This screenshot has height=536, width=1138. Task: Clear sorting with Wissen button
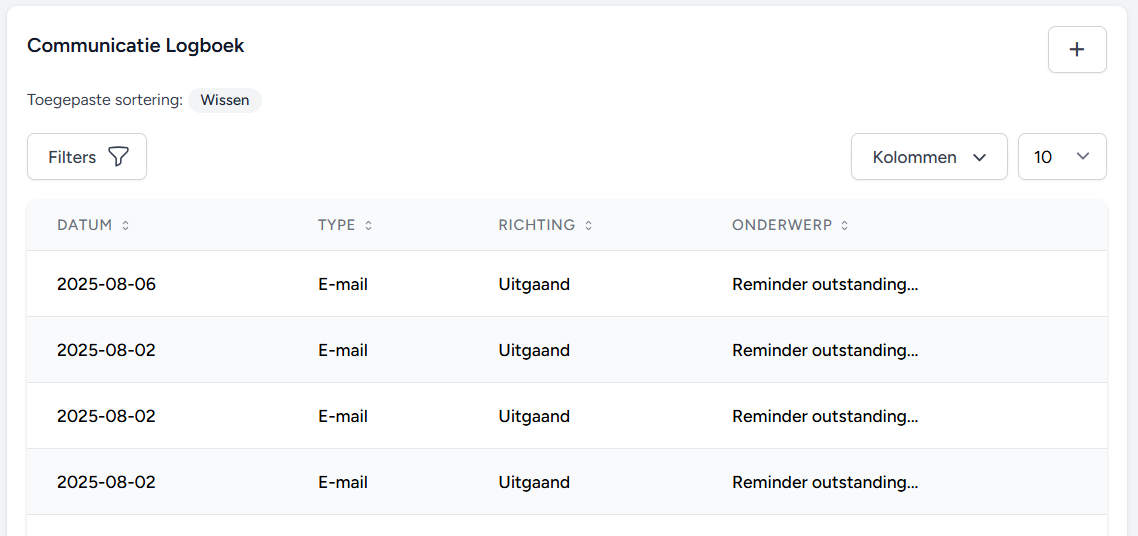tap(225, 100)
